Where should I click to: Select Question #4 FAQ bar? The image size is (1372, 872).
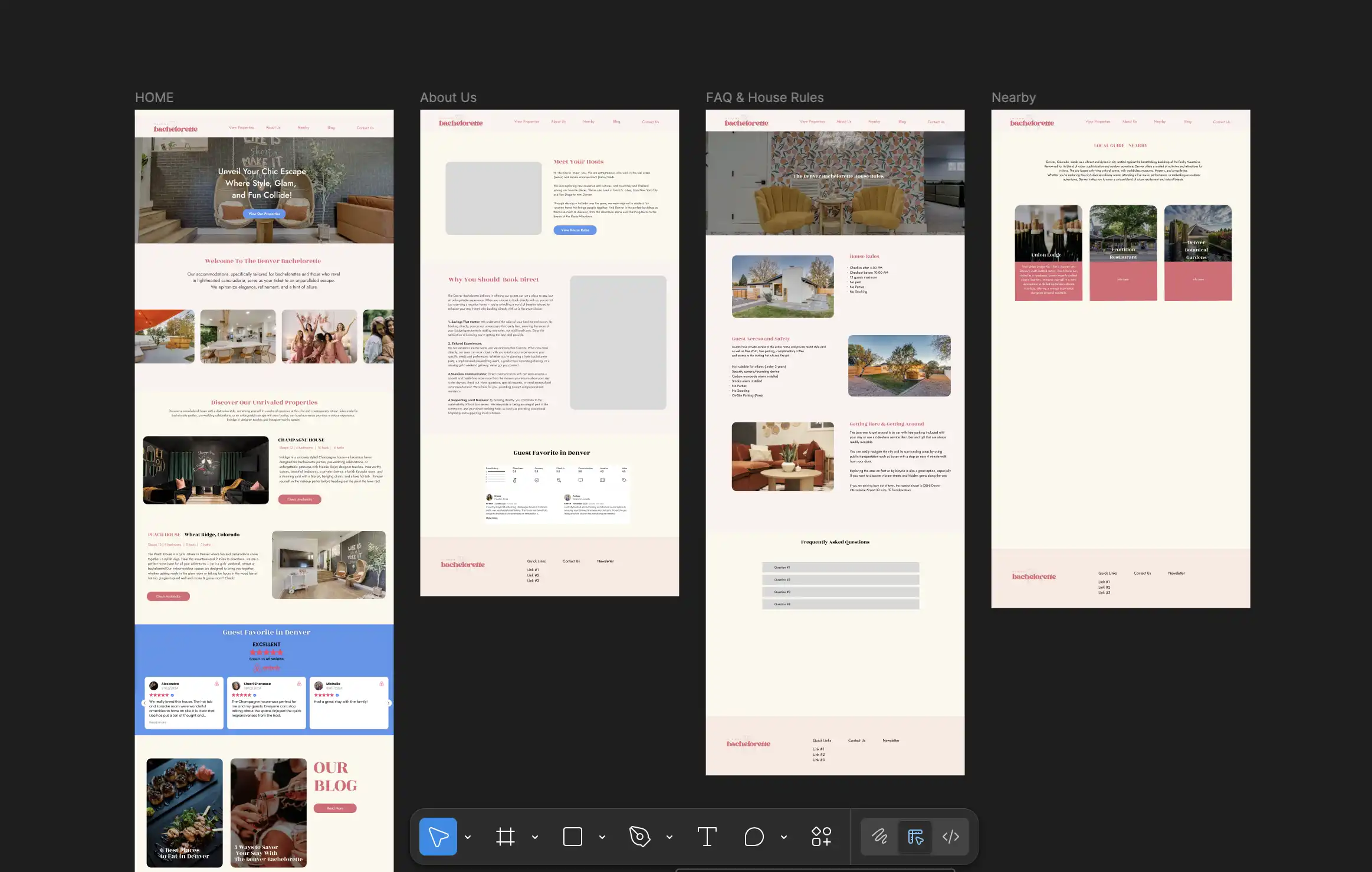pos(841,604)
